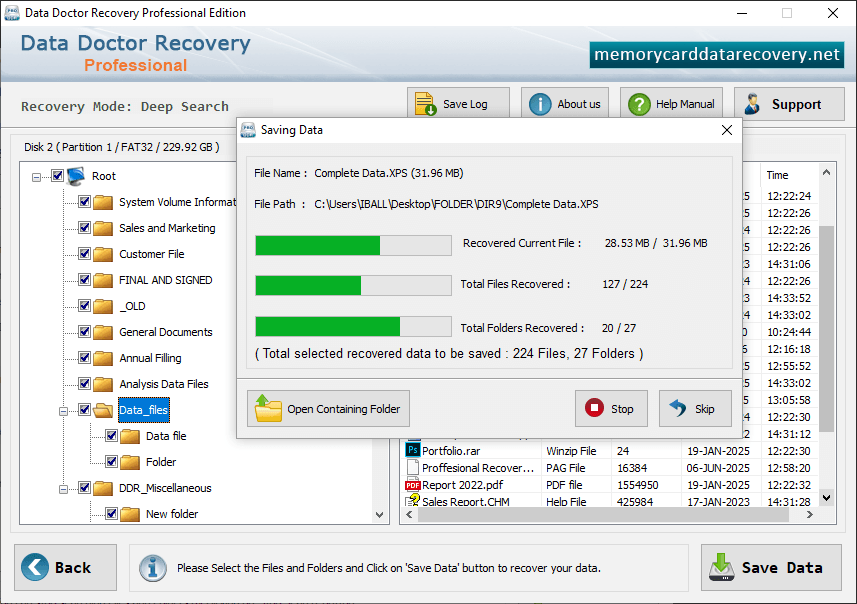Collapse the Data_files tree node
The height and width of the screenshot is (604, 857).
[63, 411]
